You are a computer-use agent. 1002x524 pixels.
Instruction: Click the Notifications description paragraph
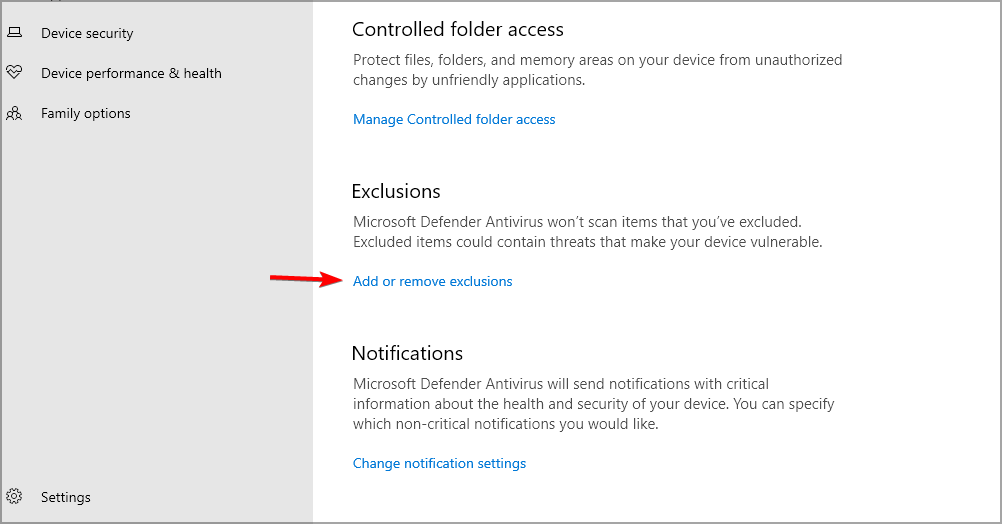593,404
